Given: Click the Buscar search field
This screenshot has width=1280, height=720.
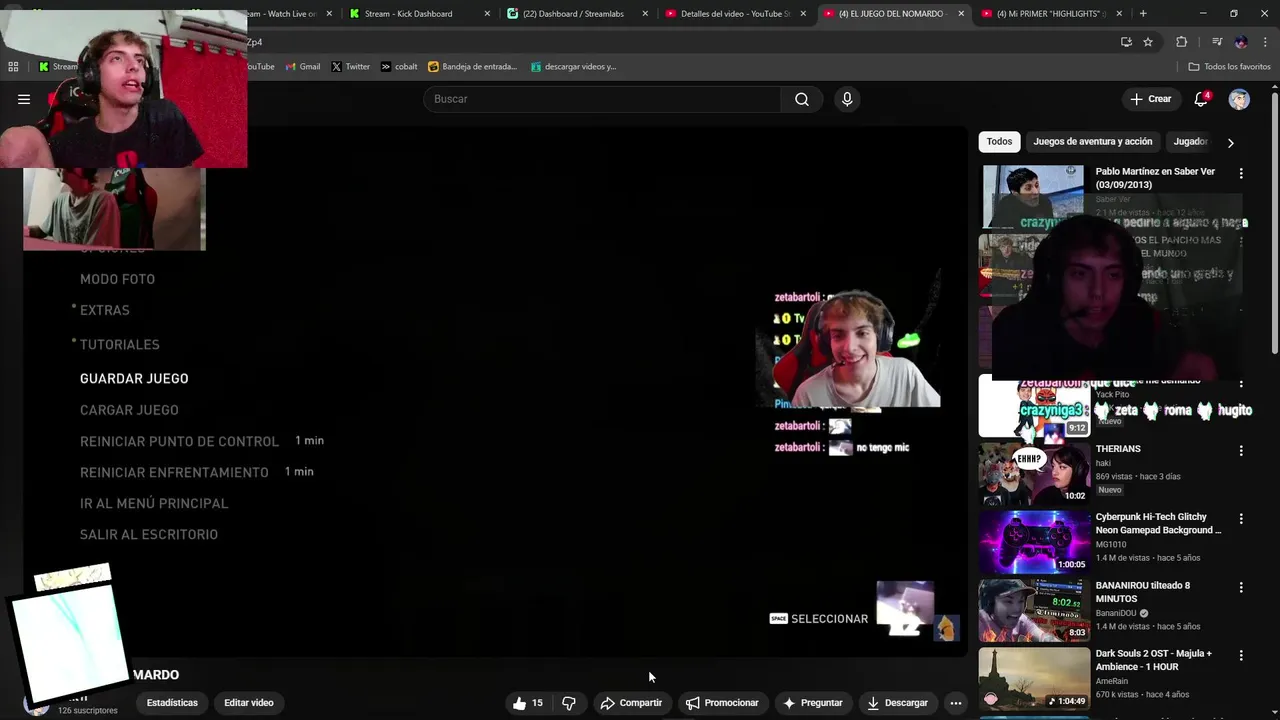Looking at the screenshot, I should click(602, 99).
